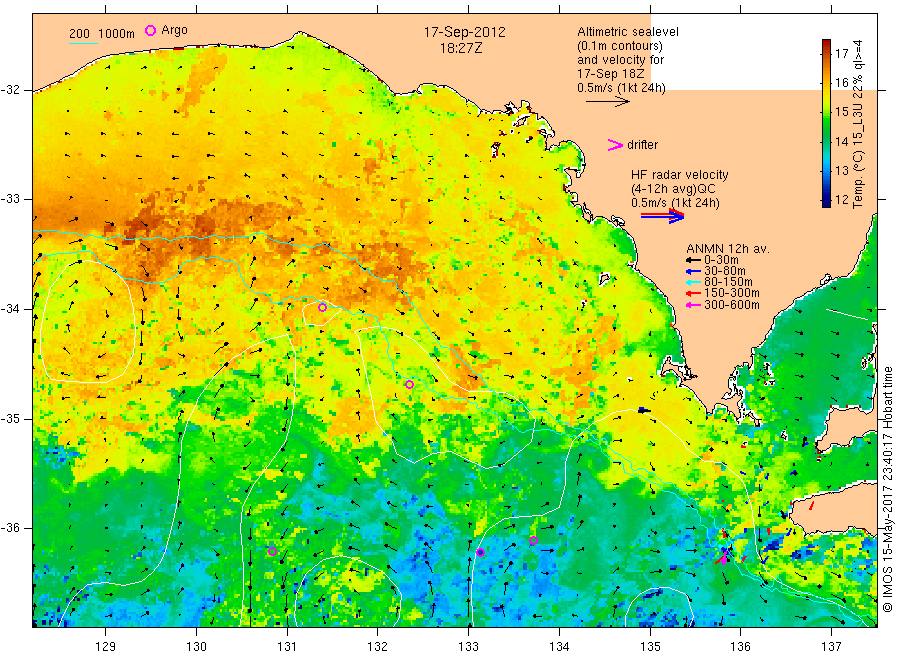Click the dark blue bottom of the temperature colour bar

(x=827, y=202)
